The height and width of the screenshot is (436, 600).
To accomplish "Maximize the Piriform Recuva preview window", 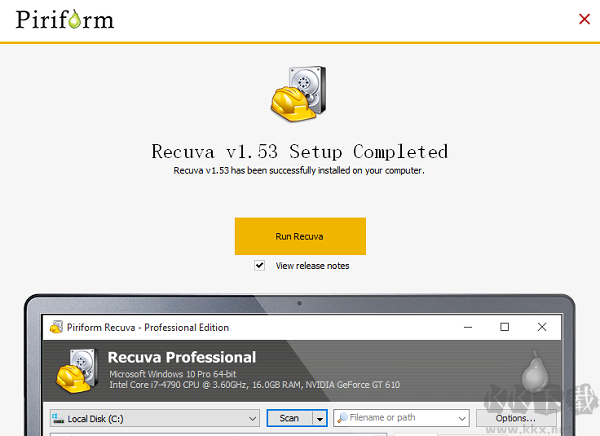I will tap(504, 327).
